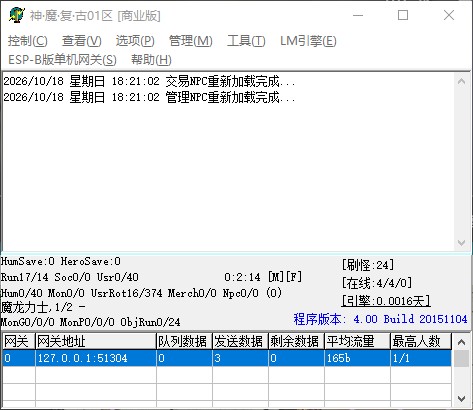Viewport: 473px width, 410px height.
Task: Click the 剩余数据 column header
Action: coord(296,341)
